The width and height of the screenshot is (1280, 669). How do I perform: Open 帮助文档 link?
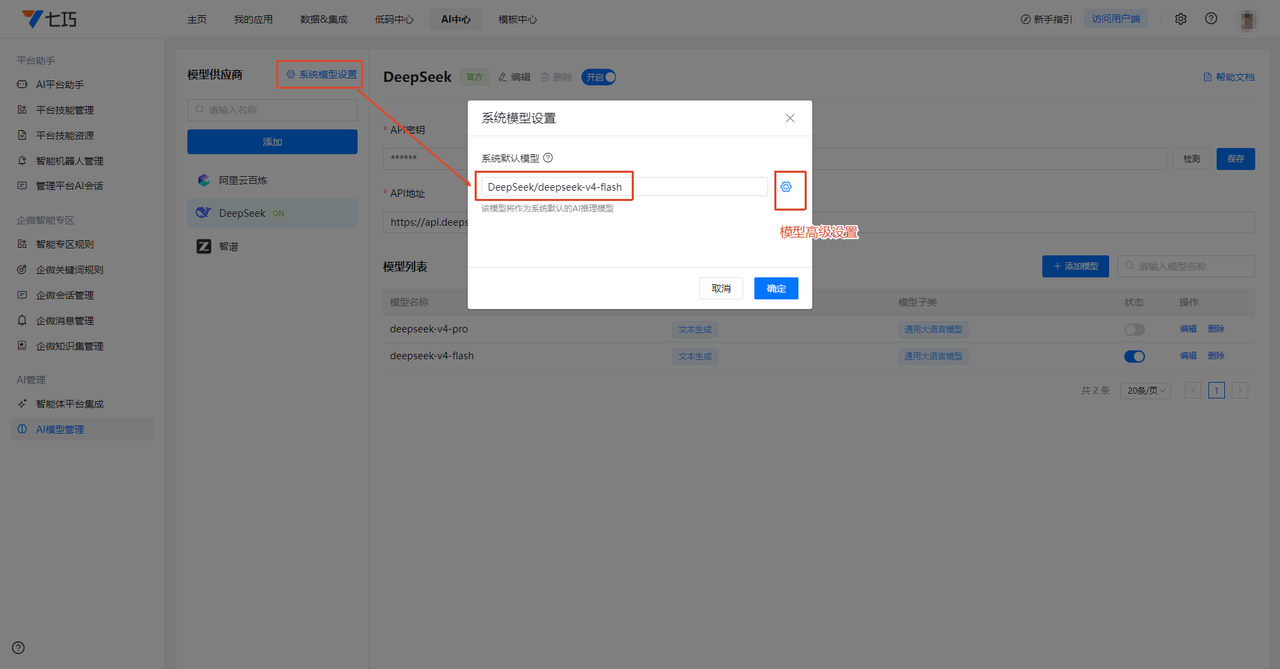coord(1228,77)
